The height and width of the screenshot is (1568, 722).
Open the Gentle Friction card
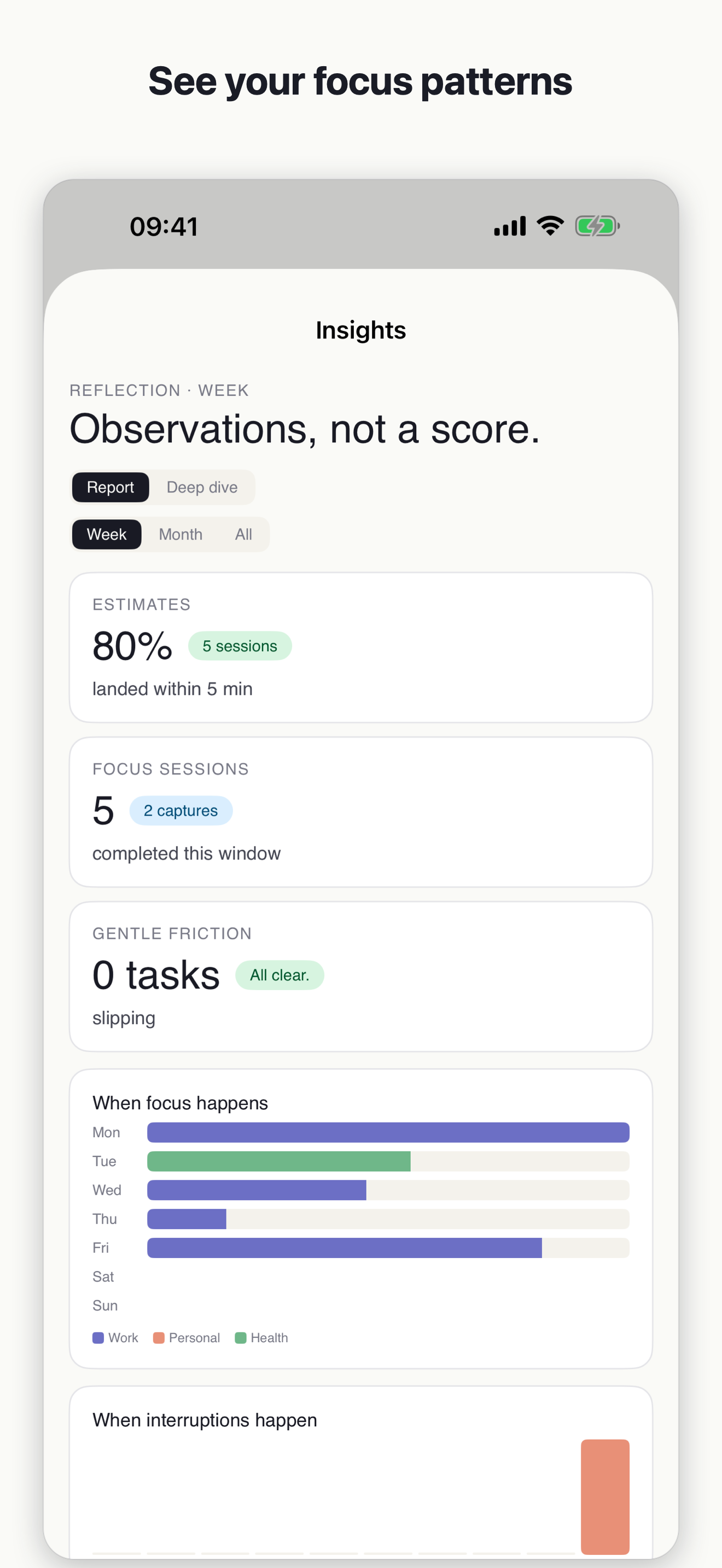361,976
